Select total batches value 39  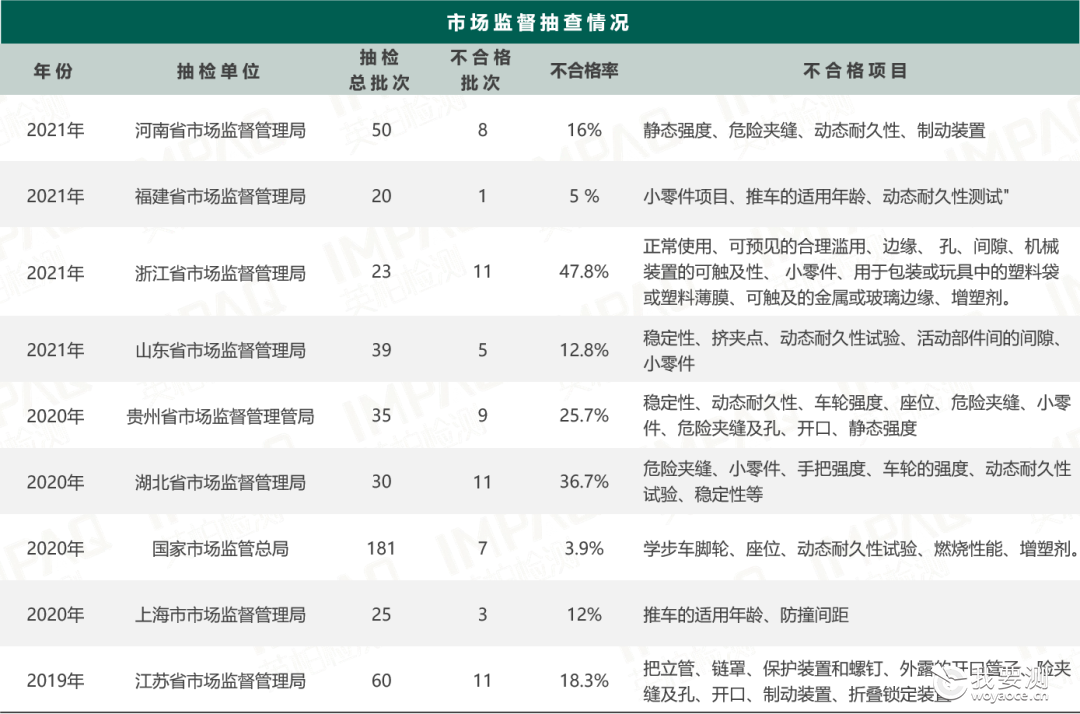(x=382, y=350)
